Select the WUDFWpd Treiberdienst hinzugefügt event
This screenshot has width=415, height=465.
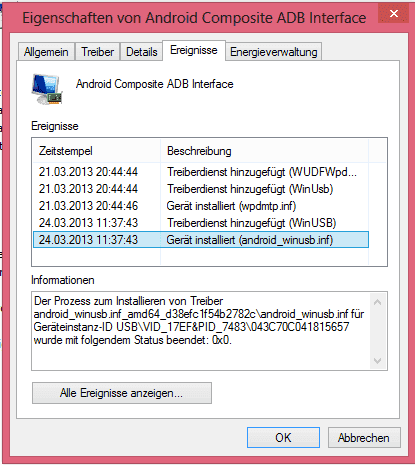pyautogui.click(x=201, y=172)
